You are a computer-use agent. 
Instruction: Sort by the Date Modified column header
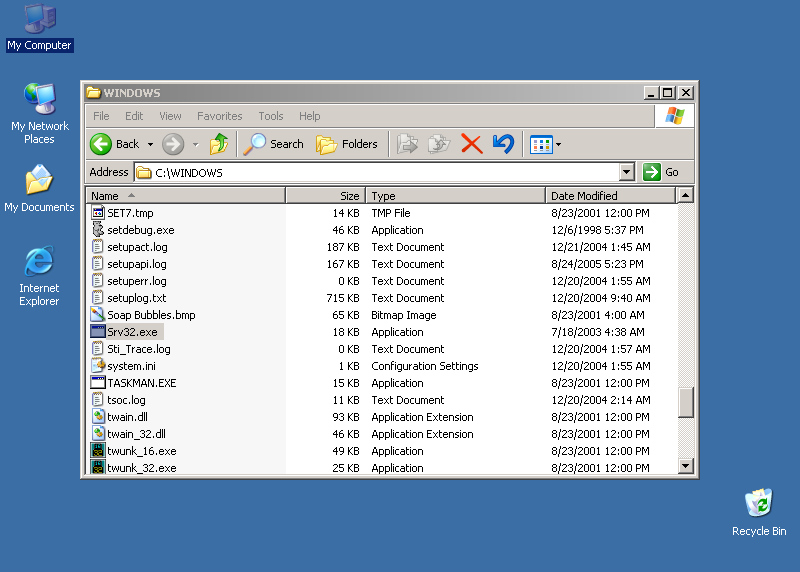(x=610, y=195)
